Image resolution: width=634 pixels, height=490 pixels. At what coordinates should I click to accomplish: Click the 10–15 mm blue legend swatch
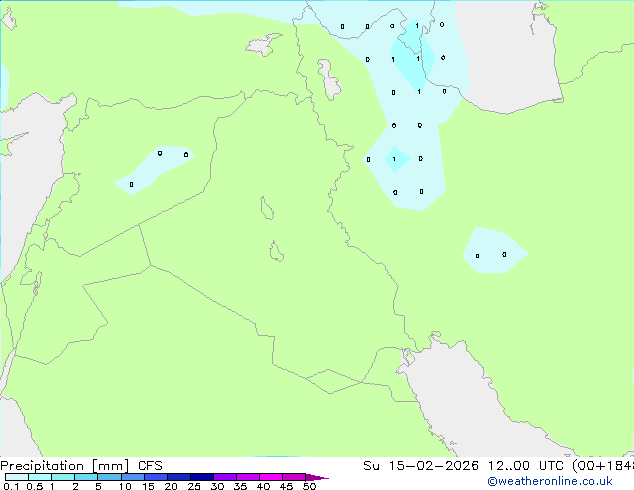click(x=132, y=477)
